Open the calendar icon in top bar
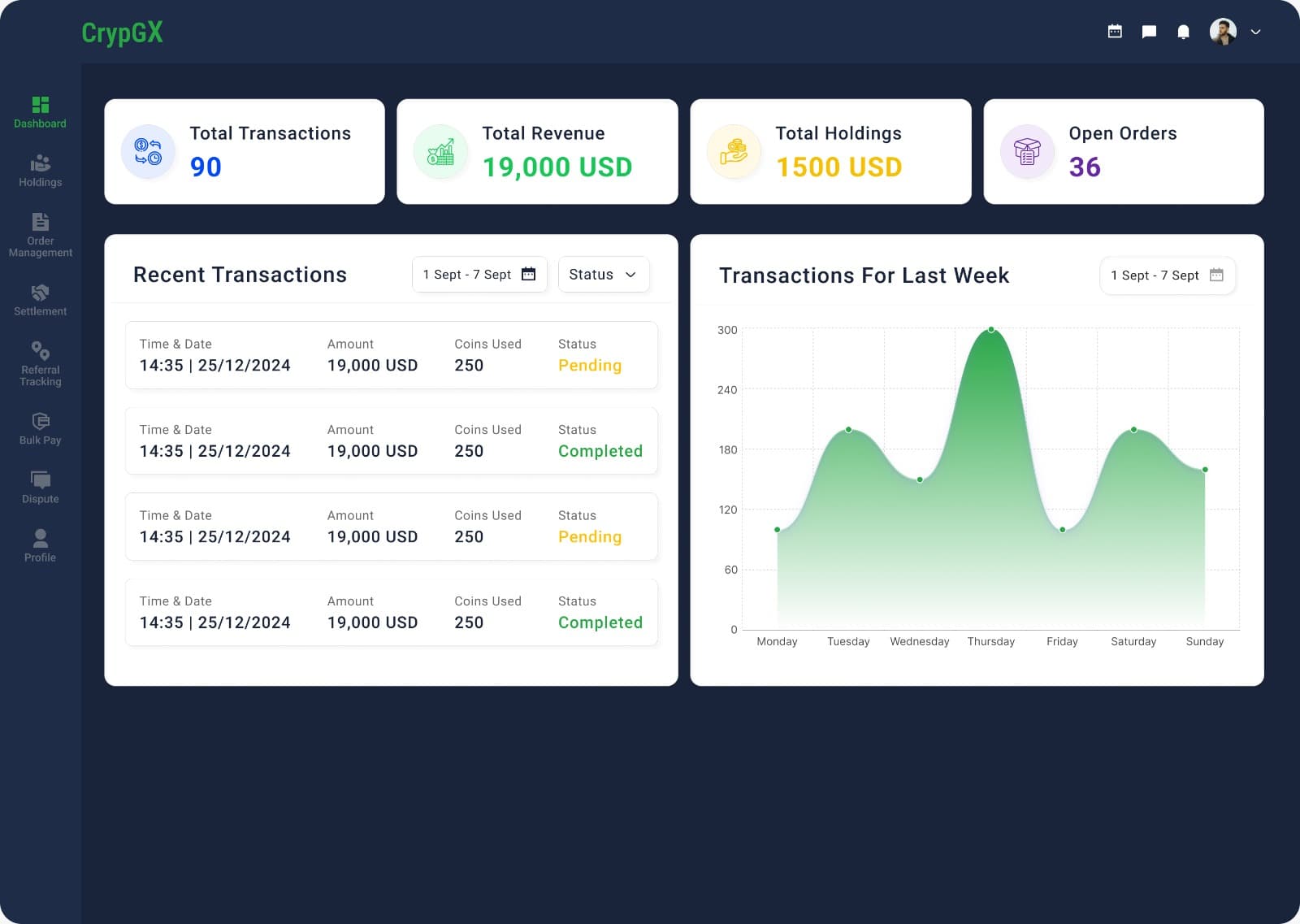The height and width of the screenshot is (924, 1300). pos(1115,32)
